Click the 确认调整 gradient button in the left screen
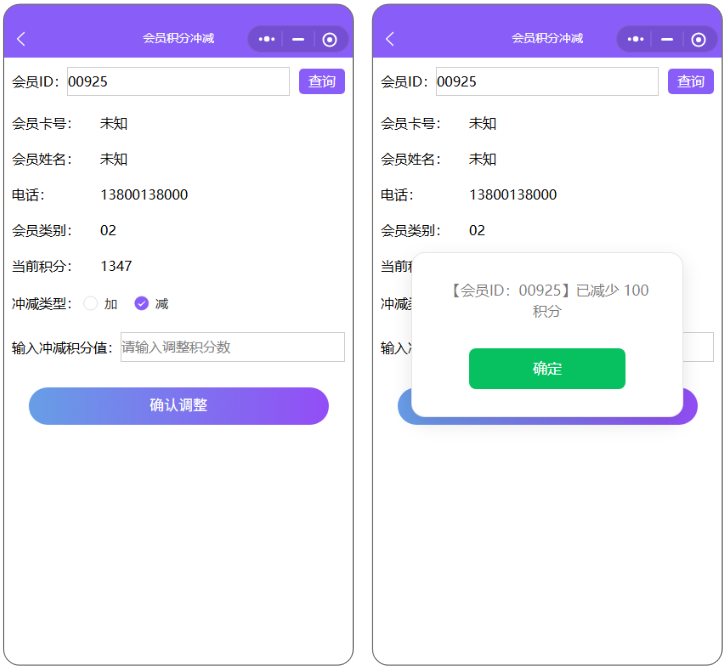 (x=179, y=406)
